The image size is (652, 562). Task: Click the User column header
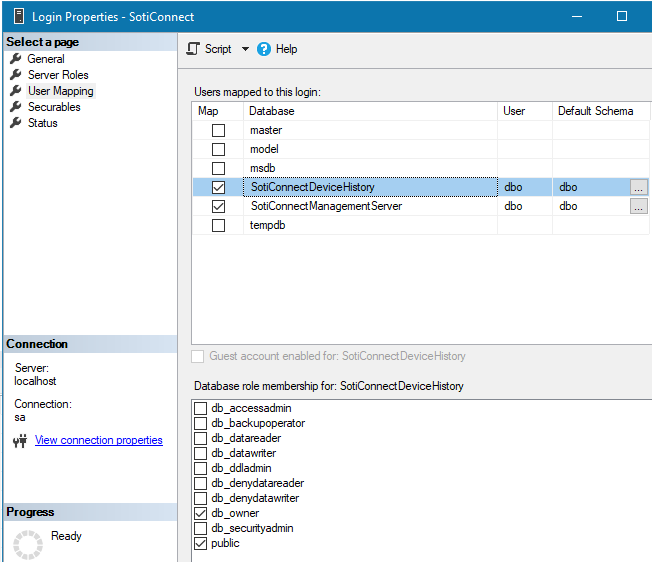point(525,111)
